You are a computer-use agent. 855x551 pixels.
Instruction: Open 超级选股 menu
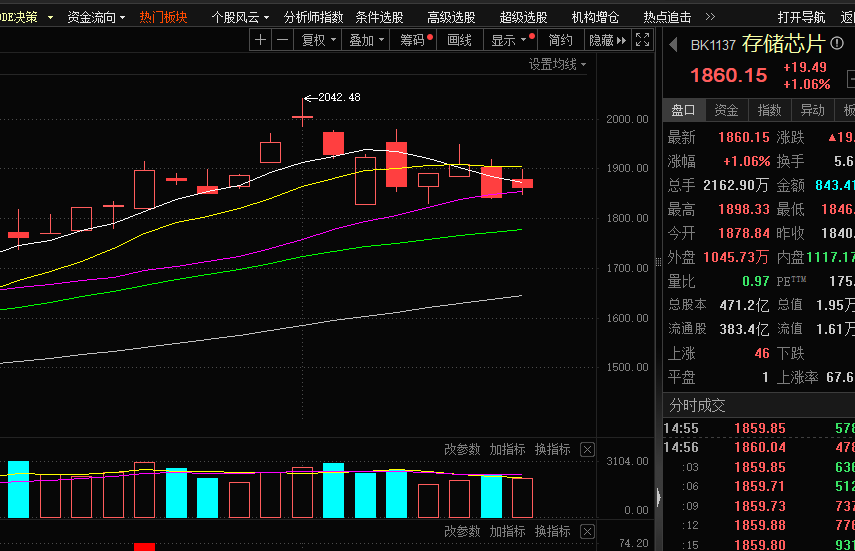(x=523, y=17)
